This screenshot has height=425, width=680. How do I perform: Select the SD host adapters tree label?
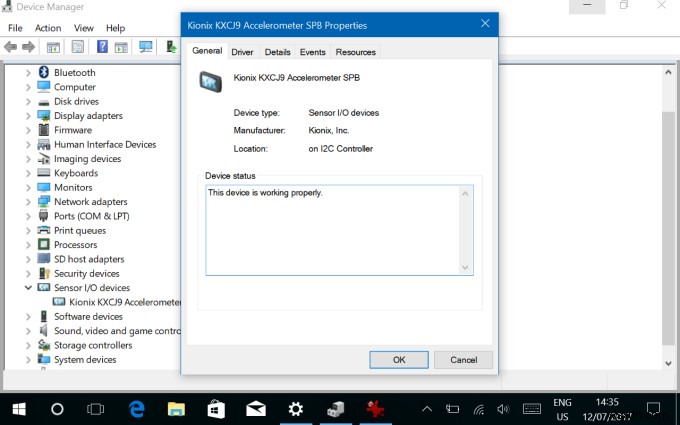pos(89,259)
